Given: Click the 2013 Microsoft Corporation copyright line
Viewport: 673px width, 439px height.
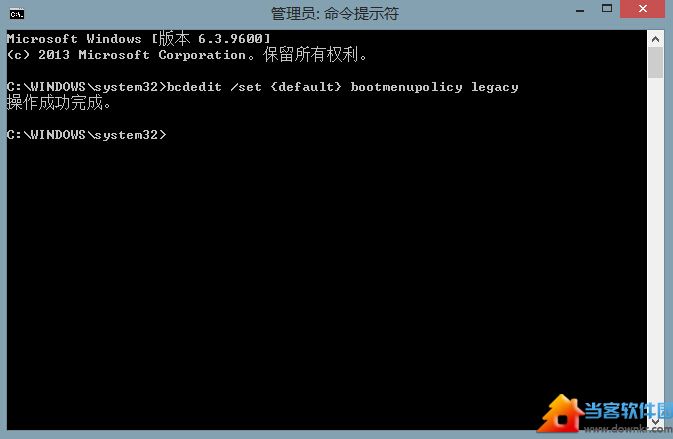Looking at the screenshot, I should pyautogui.click(x=187, y=55).
